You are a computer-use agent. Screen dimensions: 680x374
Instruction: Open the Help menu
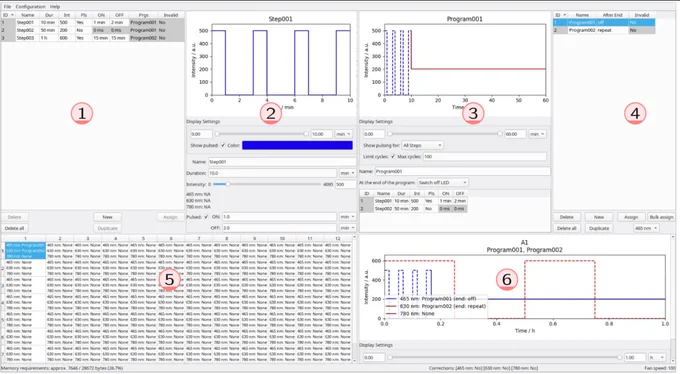[55, 7]
